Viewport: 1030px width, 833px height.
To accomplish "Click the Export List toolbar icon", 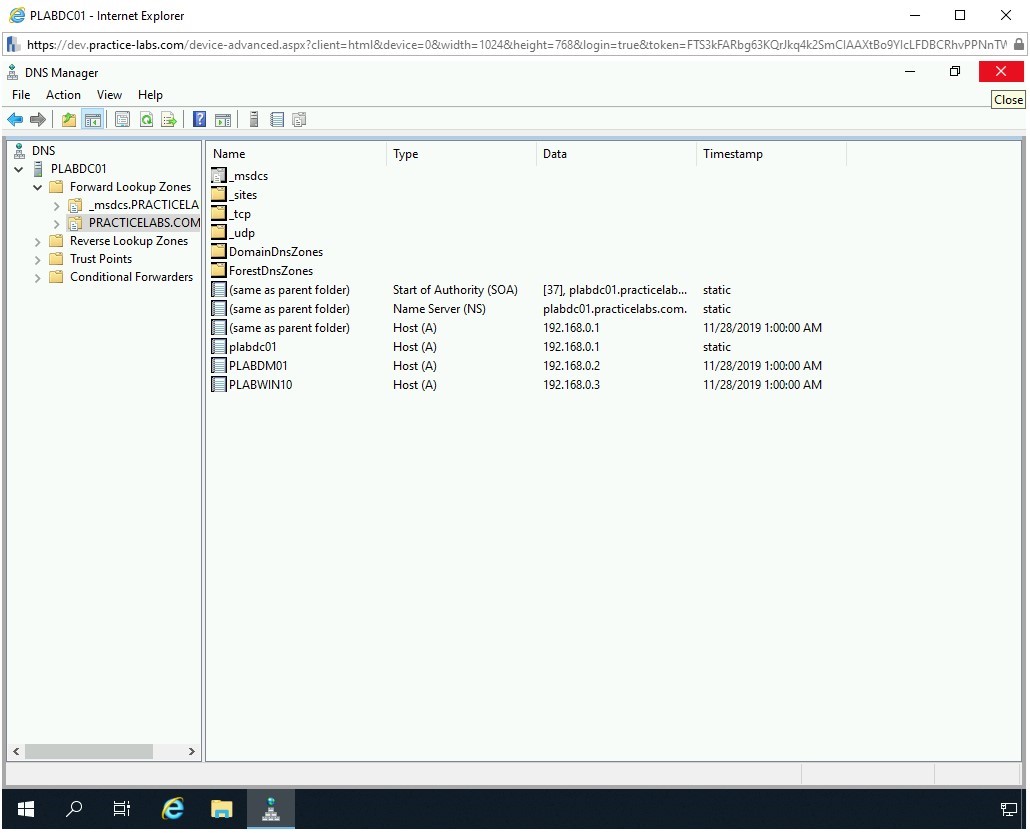I will pos(169,120).
